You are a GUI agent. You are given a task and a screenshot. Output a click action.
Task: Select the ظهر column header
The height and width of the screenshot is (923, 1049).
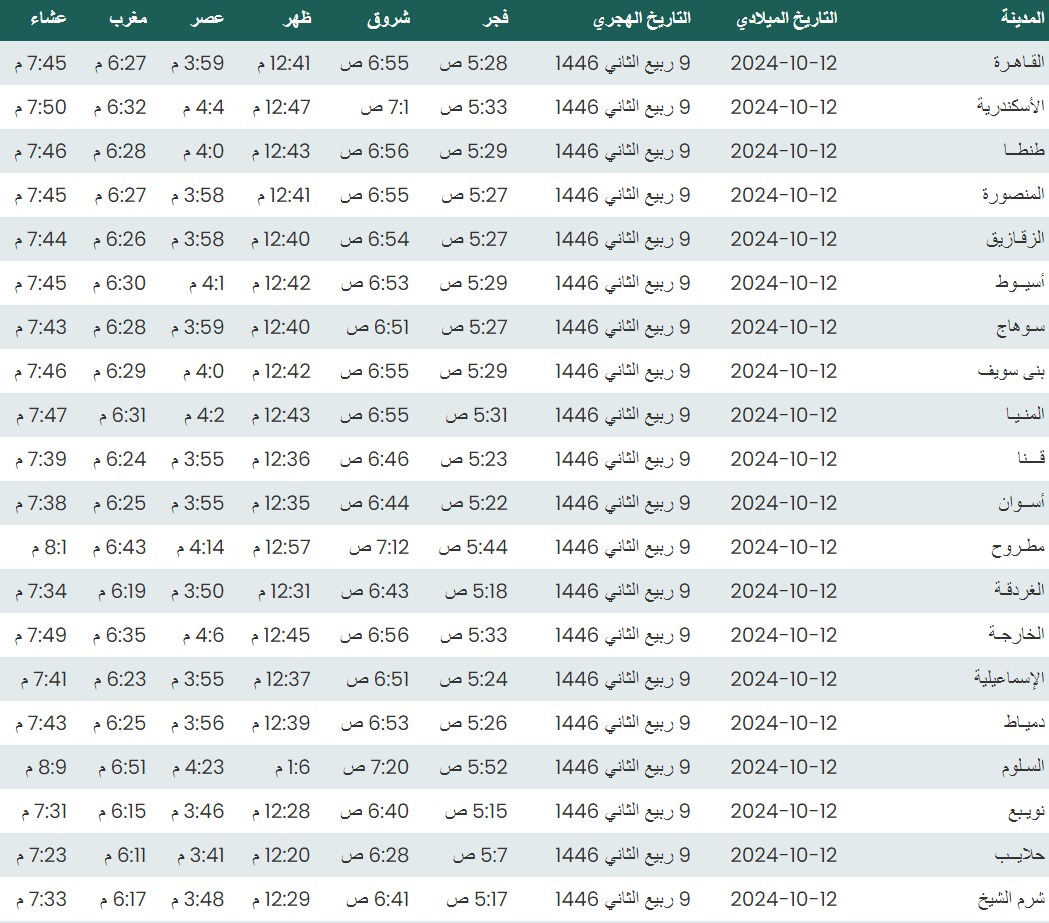(296, 19)
